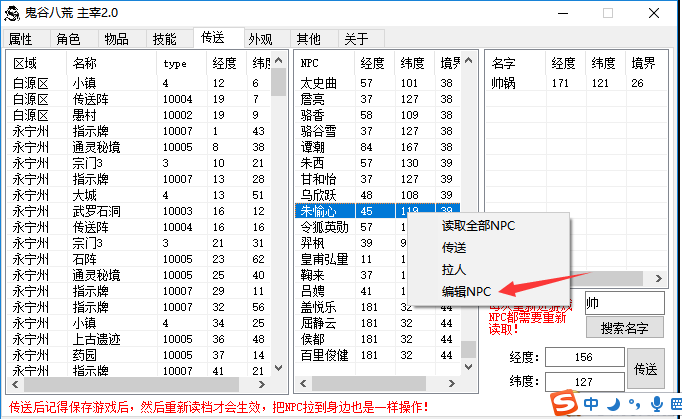Select the 武罗石洞 location row

point(139,211)
